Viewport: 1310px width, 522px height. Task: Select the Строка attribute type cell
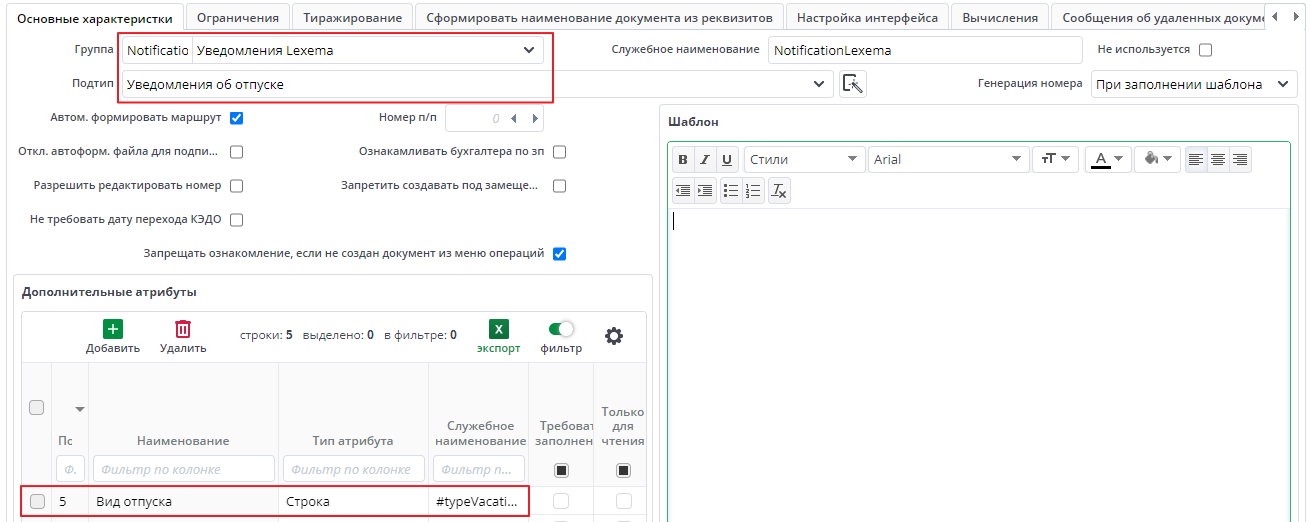(x=354, y=502)
